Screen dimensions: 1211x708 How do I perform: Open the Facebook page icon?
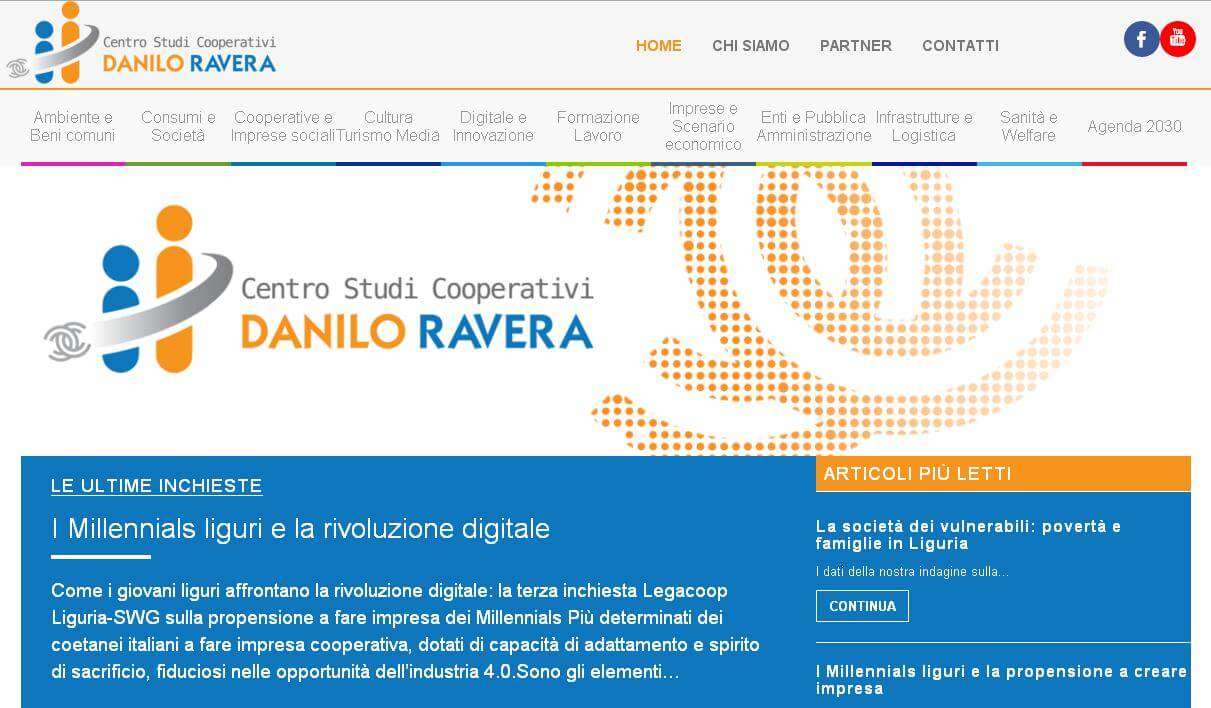pos(1141,39)
